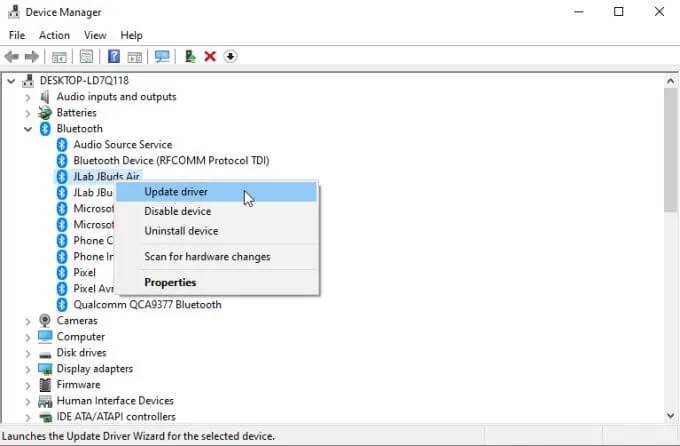Toggle the console tree toolbar icon

click(x=59, y=56)
